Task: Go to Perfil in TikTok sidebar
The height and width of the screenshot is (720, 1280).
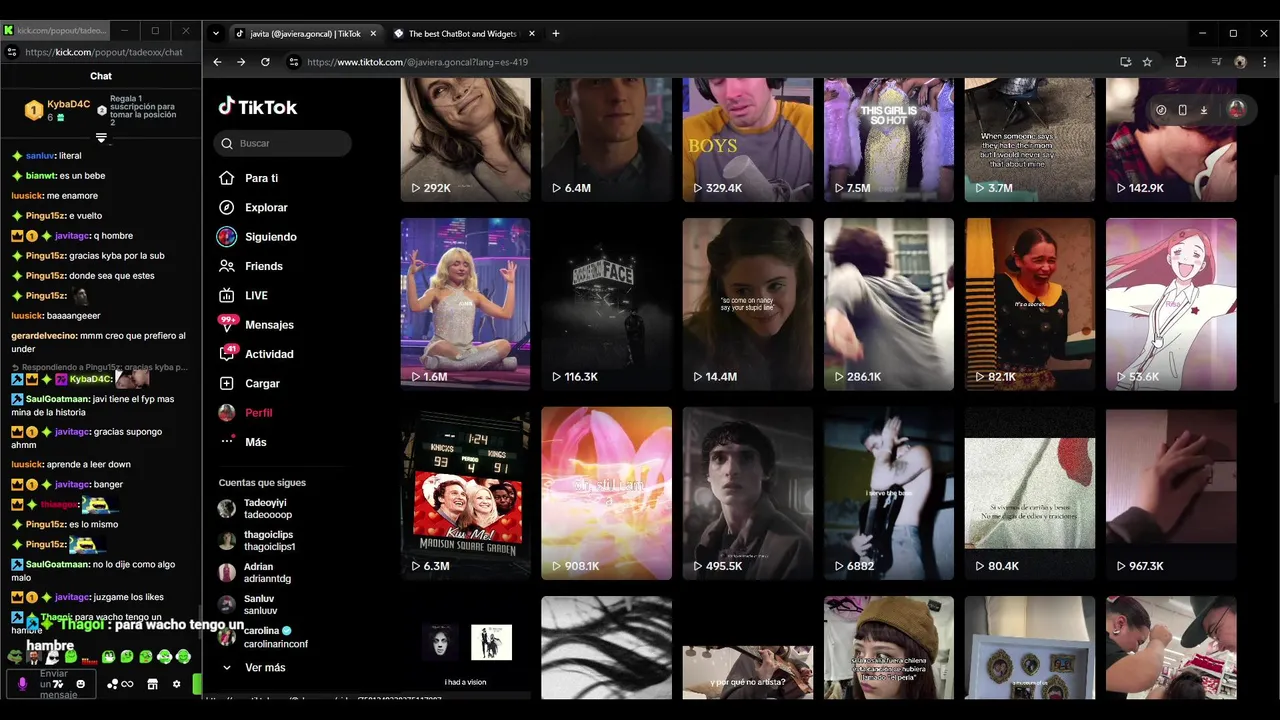Action: coord(245,412)
